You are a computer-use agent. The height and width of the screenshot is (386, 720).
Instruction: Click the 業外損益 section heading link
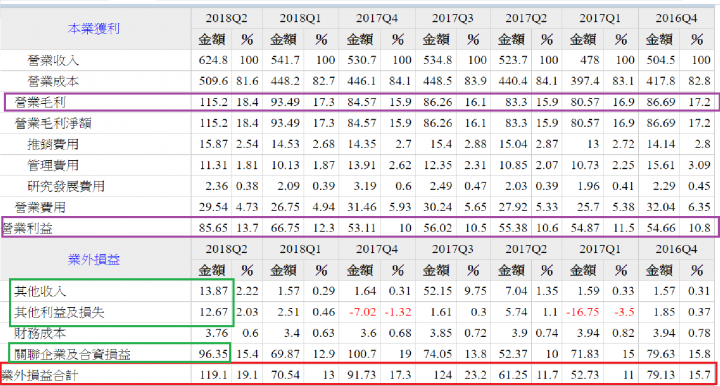click(x=94, y=260)
